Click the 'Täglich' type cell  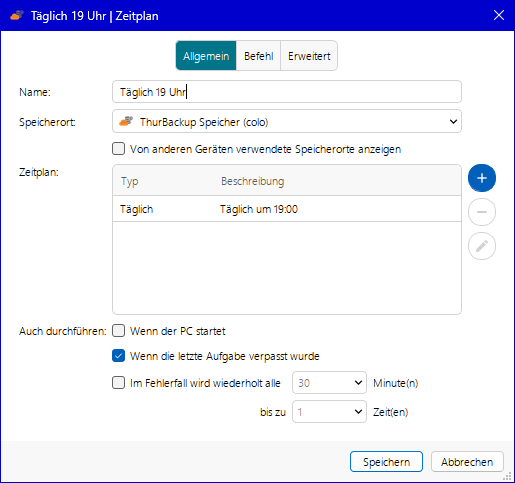tap(137, 209)
